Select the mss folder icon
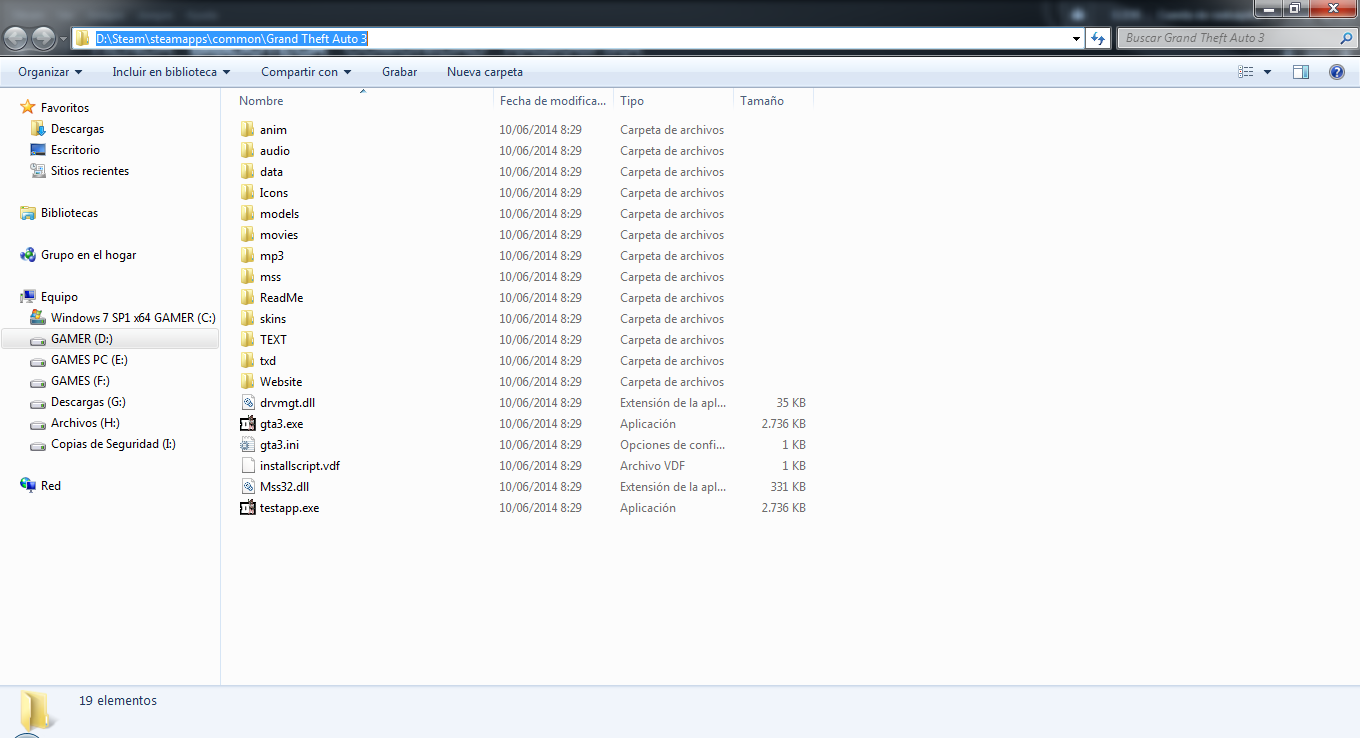Screen dimensions: 1360x738 coord(248,277)
